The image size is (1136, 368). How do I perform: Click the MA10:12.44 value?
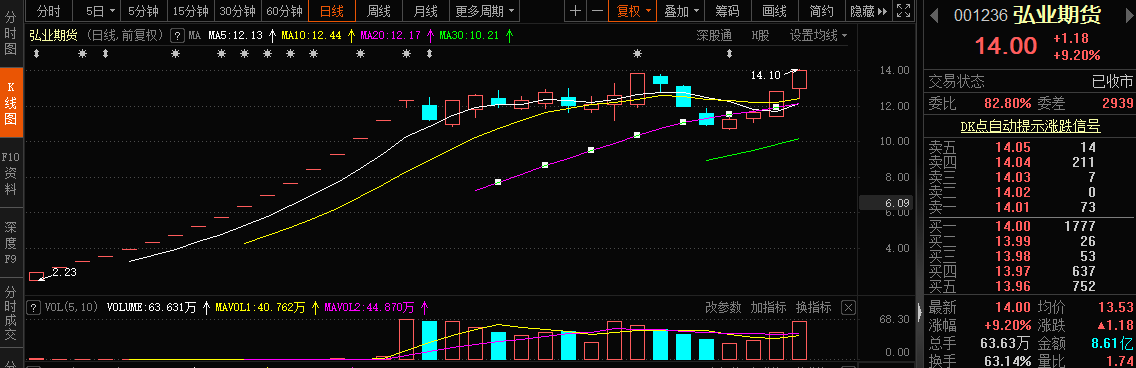(x=311, y=35)
